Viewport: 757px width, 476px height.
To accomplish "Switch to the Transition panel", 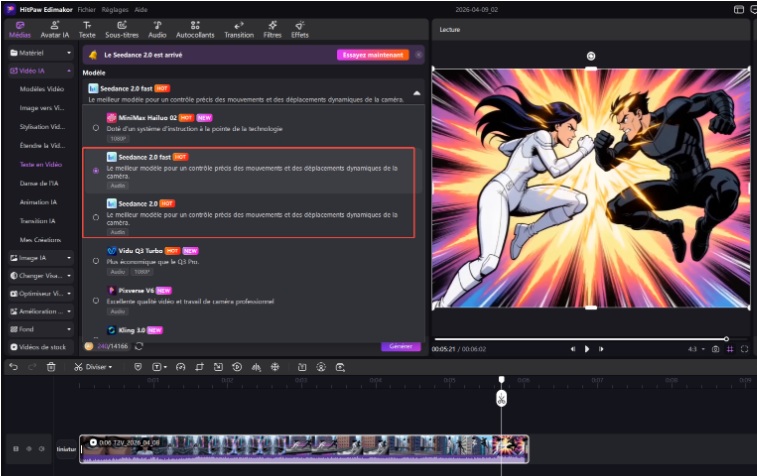I will (x=239, y=29).
